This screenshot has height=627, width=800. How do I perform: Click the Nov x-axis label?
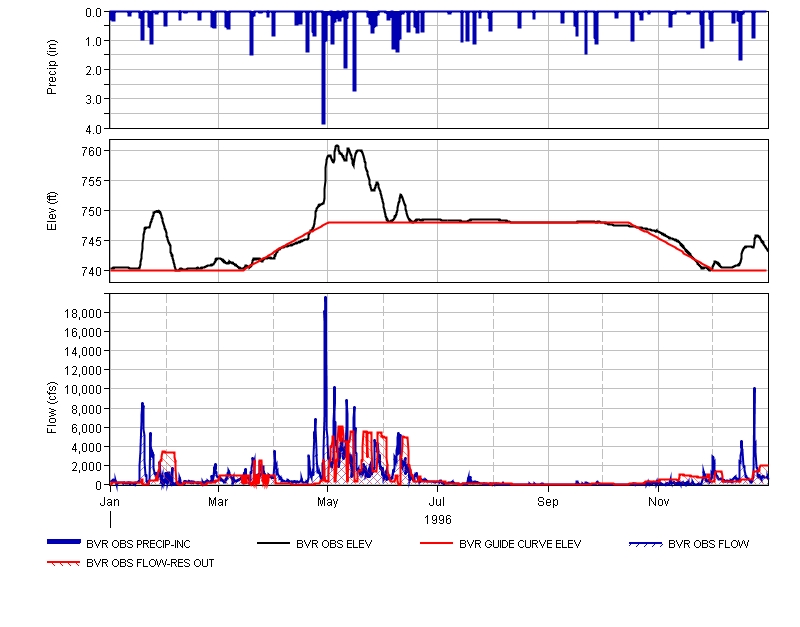point(658,501)
